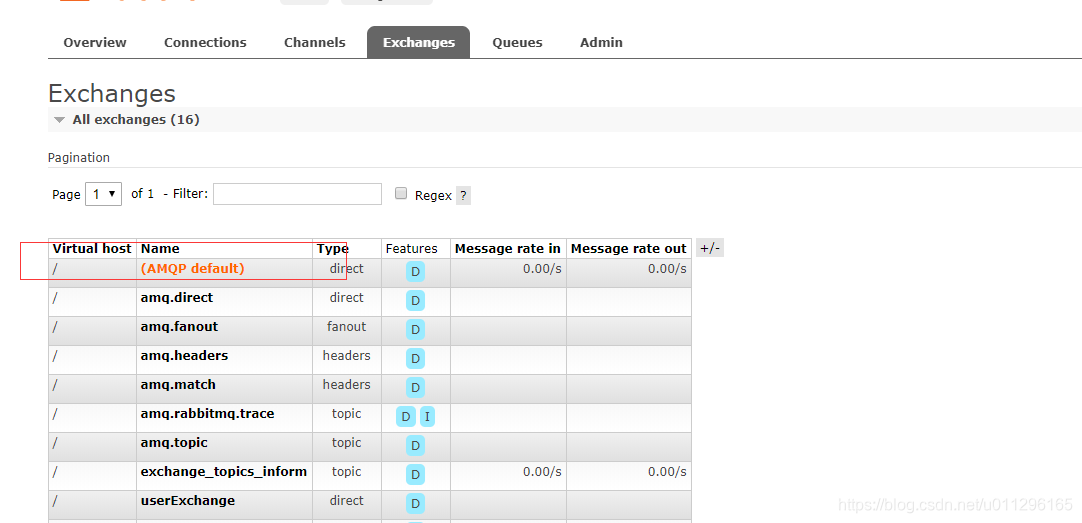1082x523 pixels.
Task: Sort by Message rate out header
Action: (629, 248)
